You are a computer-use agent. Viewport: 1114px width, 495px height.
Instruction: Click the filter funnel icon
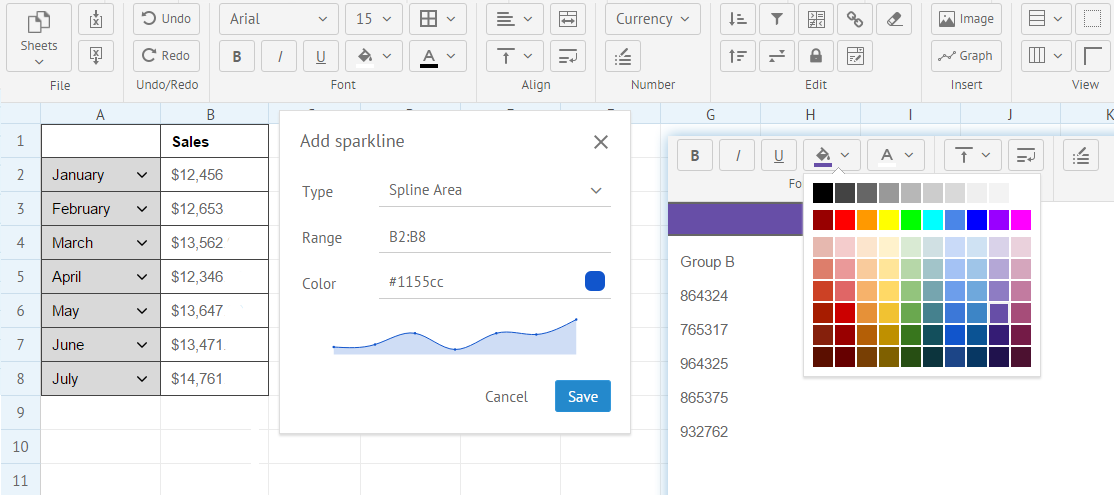[776, 19]
